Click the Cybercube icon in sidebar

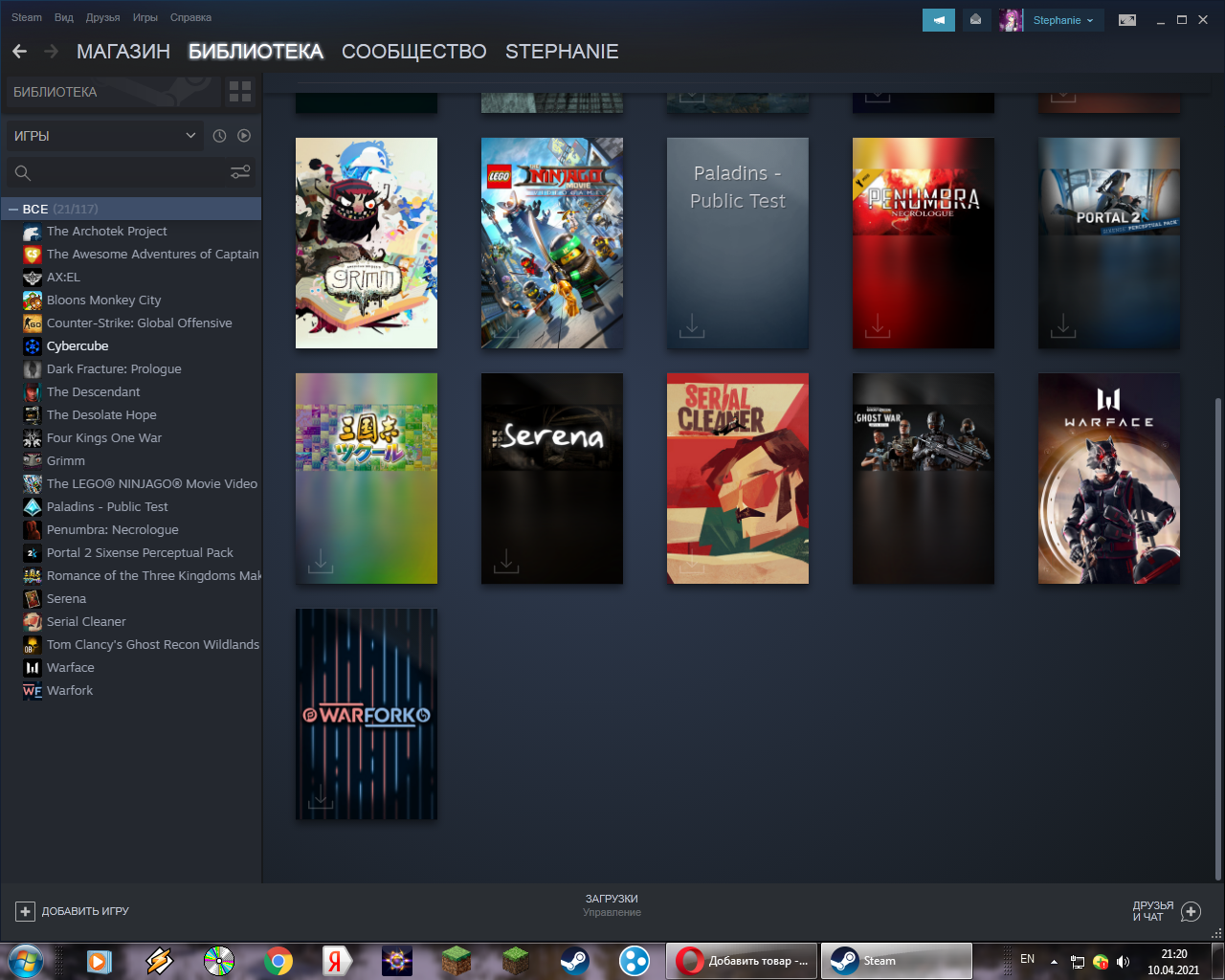33,346
